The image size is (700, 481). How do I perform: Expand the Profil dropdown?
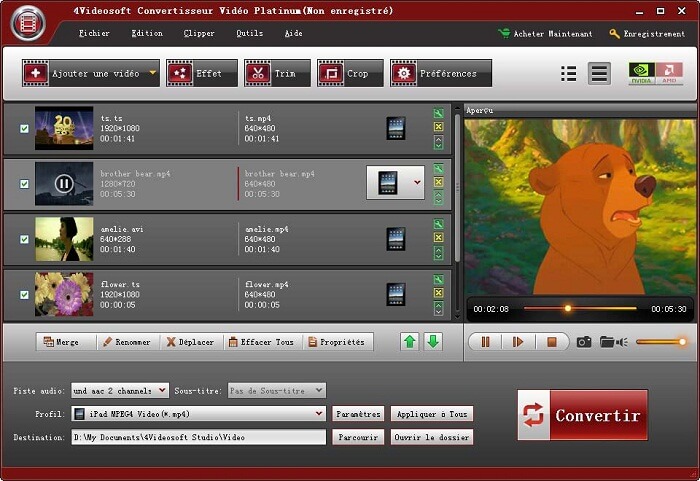pyautogui.click(x=318, y=413)
